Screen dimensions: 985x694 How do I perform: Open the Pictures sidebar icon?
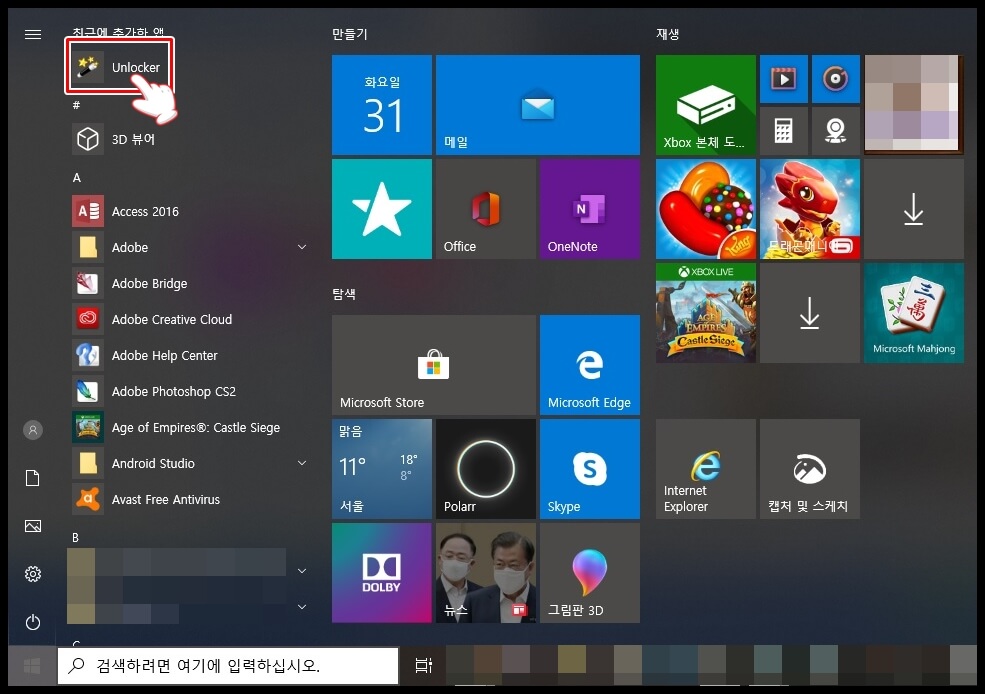tap(33, 526)
